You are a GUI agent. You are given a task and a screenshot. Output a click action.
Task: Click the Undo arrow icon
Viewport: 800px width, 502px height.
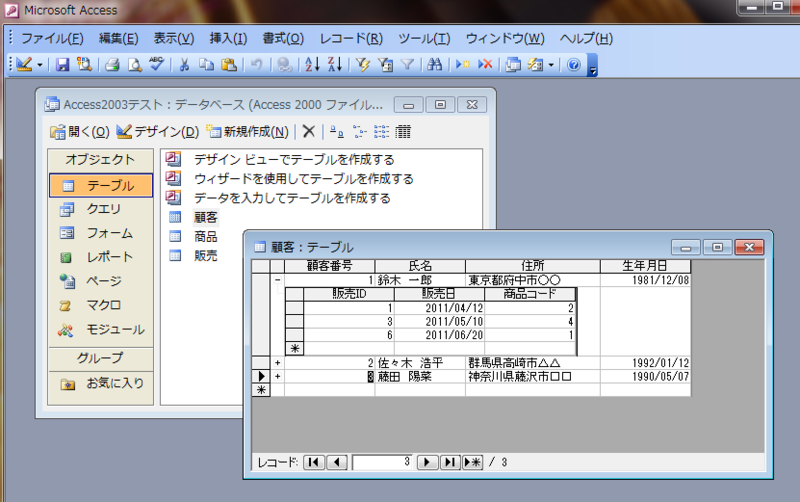tap(257, 64)
